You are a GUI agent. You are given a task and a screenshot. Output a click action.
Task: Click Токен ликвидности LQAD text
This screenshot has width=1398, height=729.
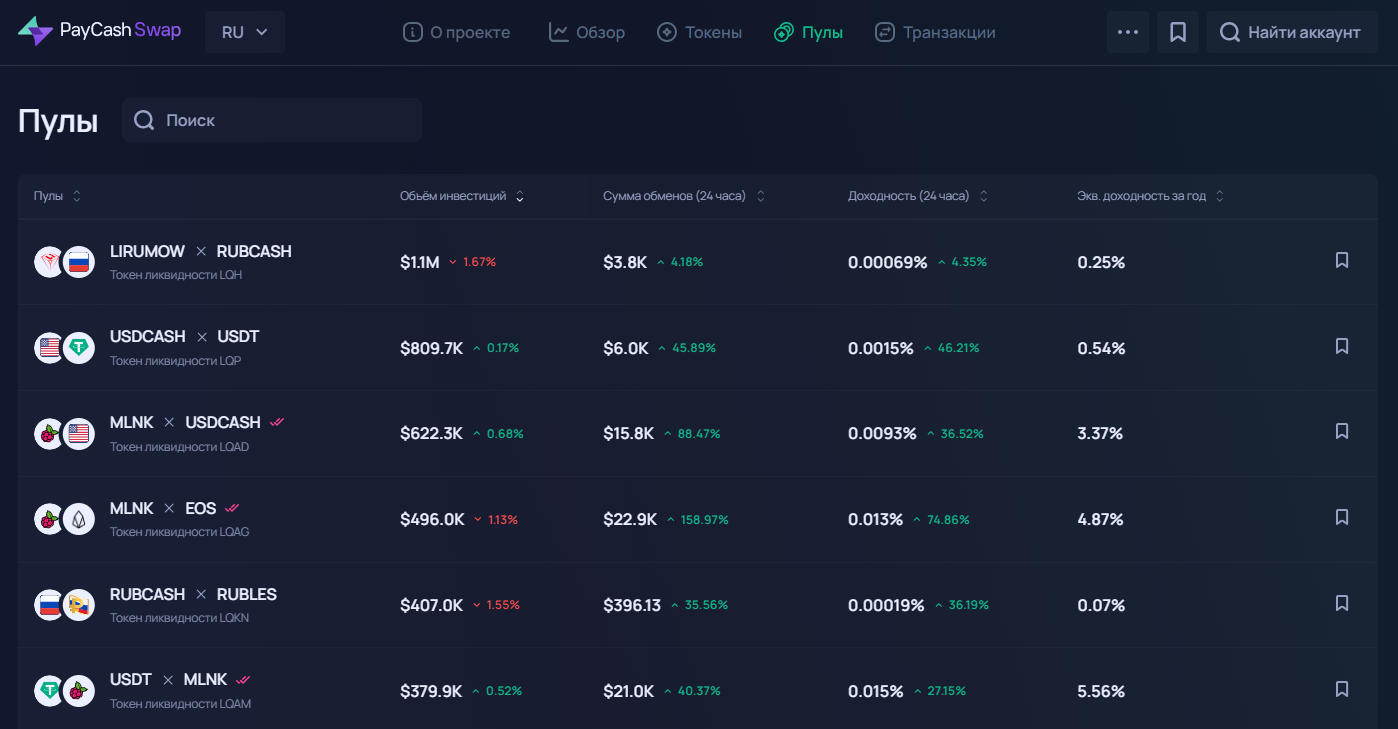coord(179,447)
